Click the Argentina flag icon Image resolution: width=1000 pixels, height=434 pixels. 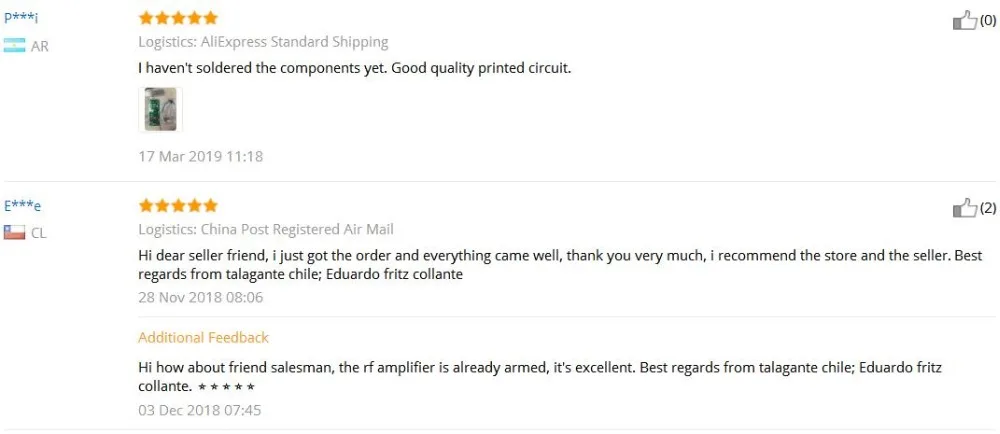pyautogui.click(x=14, y=46)
